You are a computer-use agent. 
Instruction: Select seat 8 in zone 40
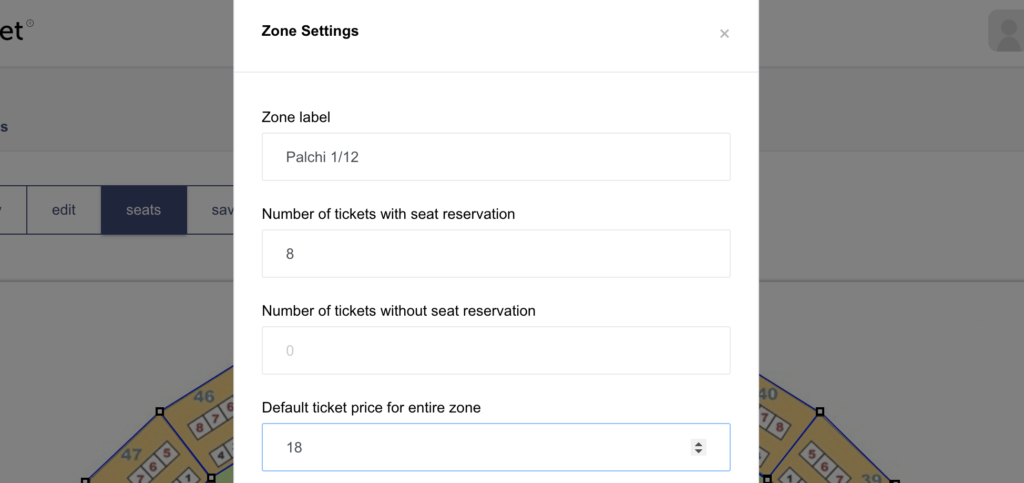pyautogui.click(x=779, y=428)
